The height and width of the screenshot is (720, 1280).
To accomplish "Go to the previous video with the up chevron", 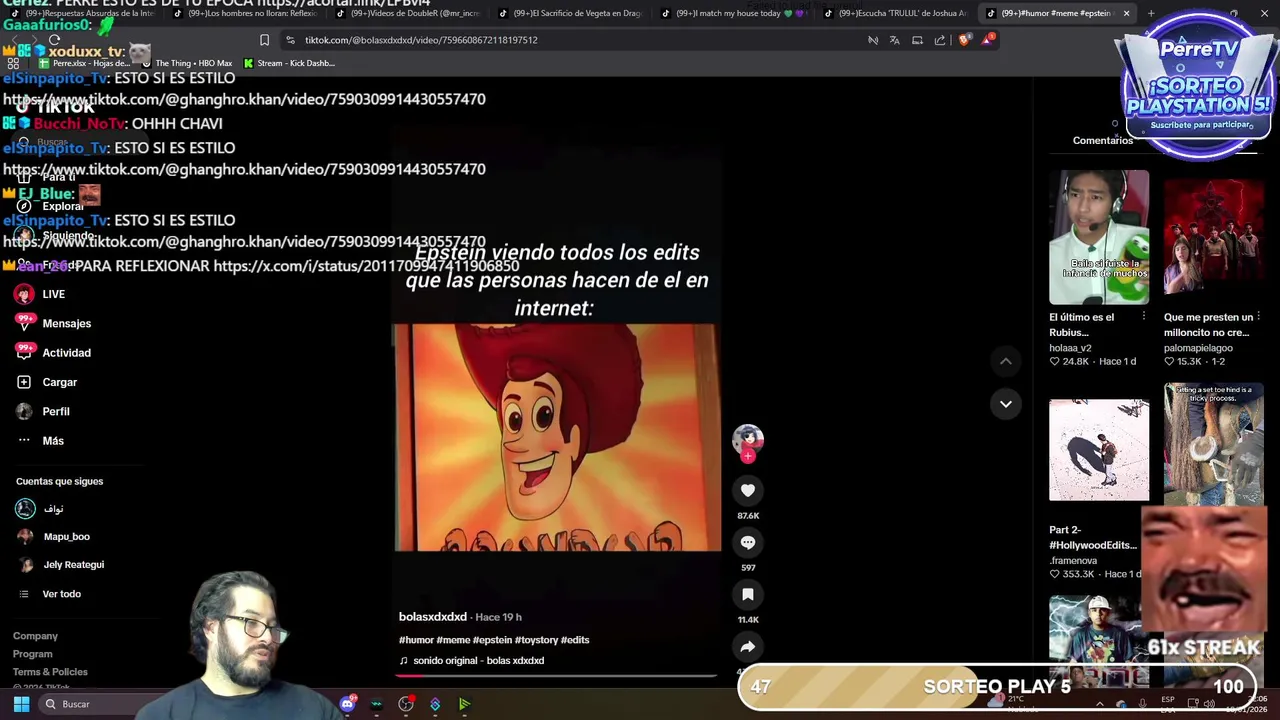I will tap(1006, 361).
